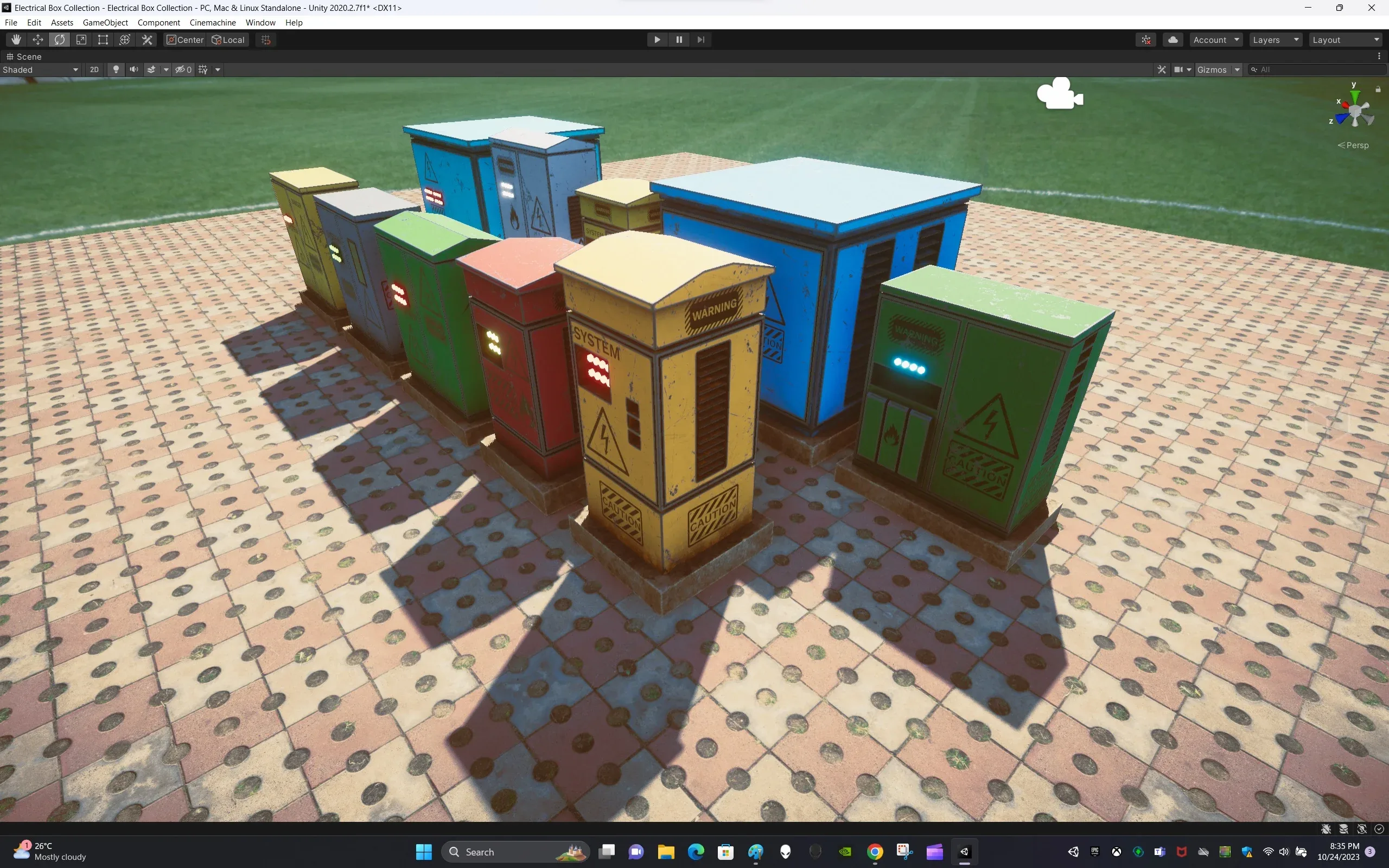
Task: Open Google Chrome from the taskbar
Action: point(875,852)
